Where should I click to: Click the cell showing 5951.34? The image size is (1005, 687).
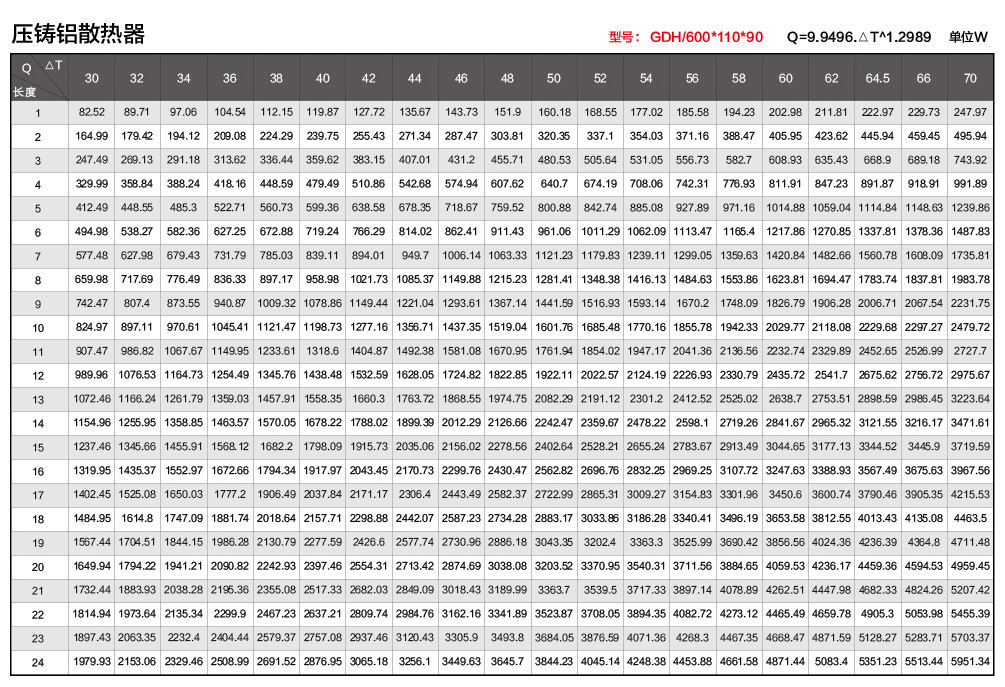pos(969,662)
